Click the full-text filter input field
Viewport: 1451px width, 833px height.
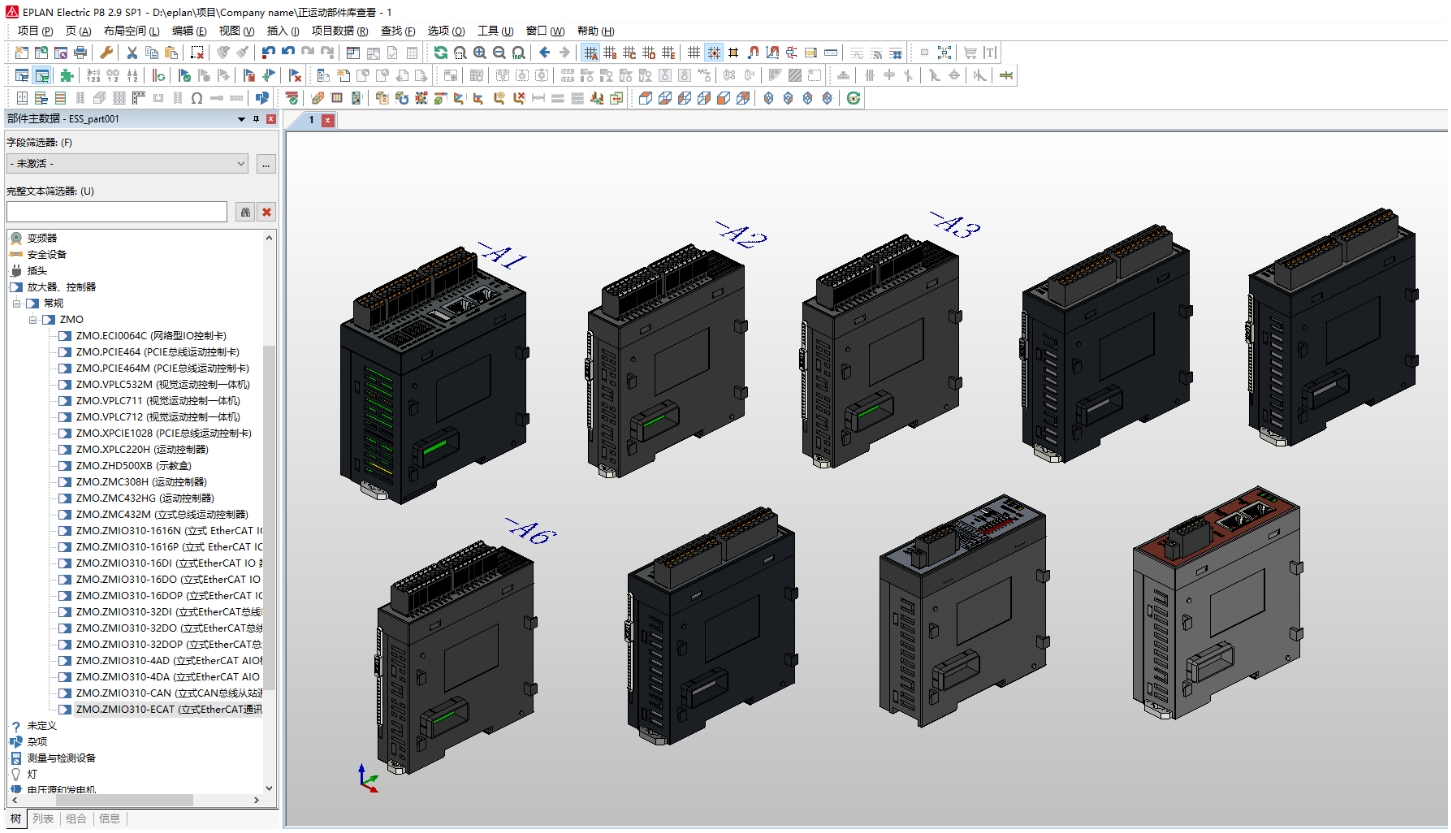[x=118, y=212]
